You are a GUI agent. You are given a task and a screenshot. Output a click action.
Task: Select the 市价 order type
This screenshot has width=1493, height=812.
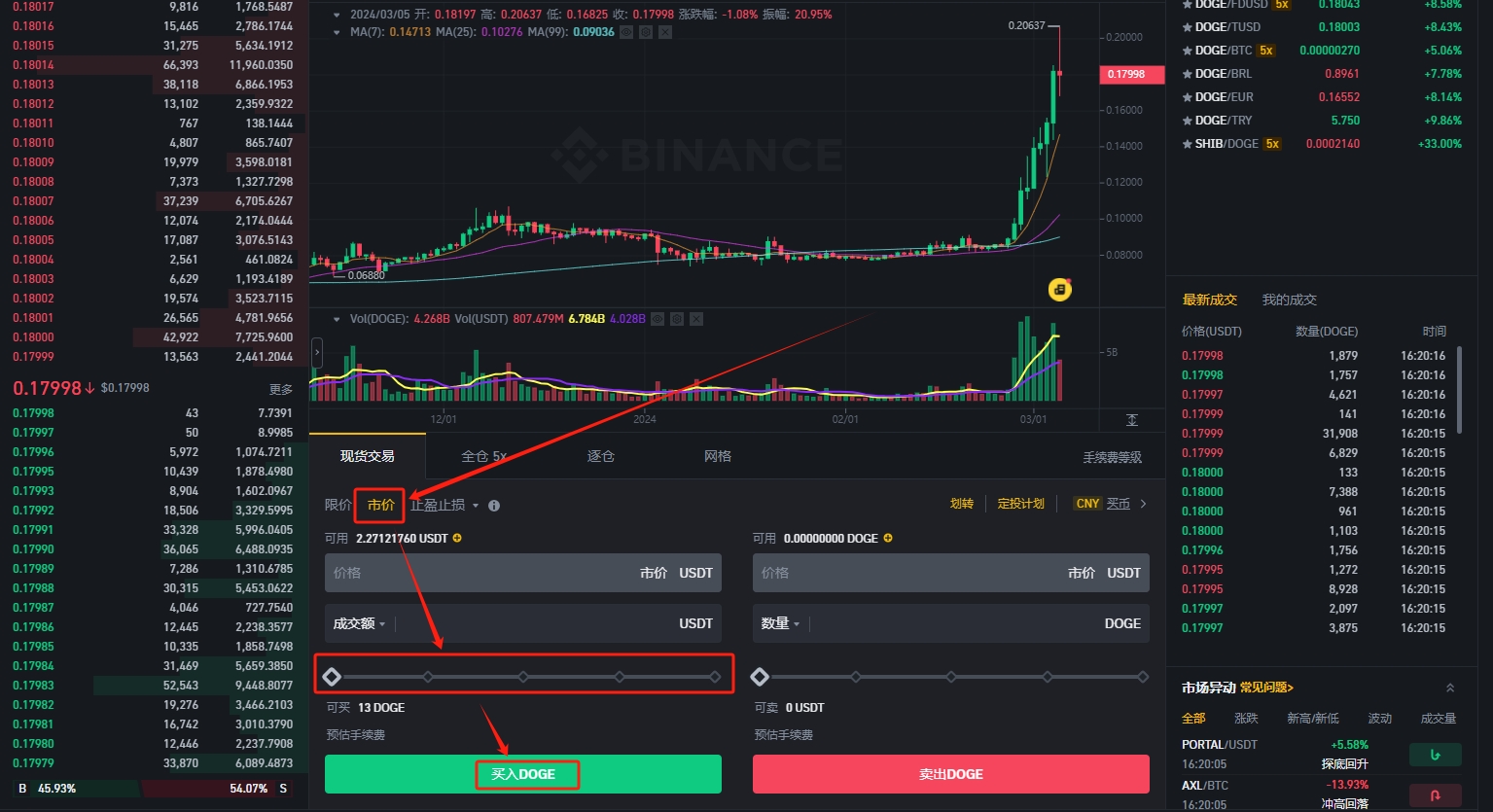click(380, 505)
